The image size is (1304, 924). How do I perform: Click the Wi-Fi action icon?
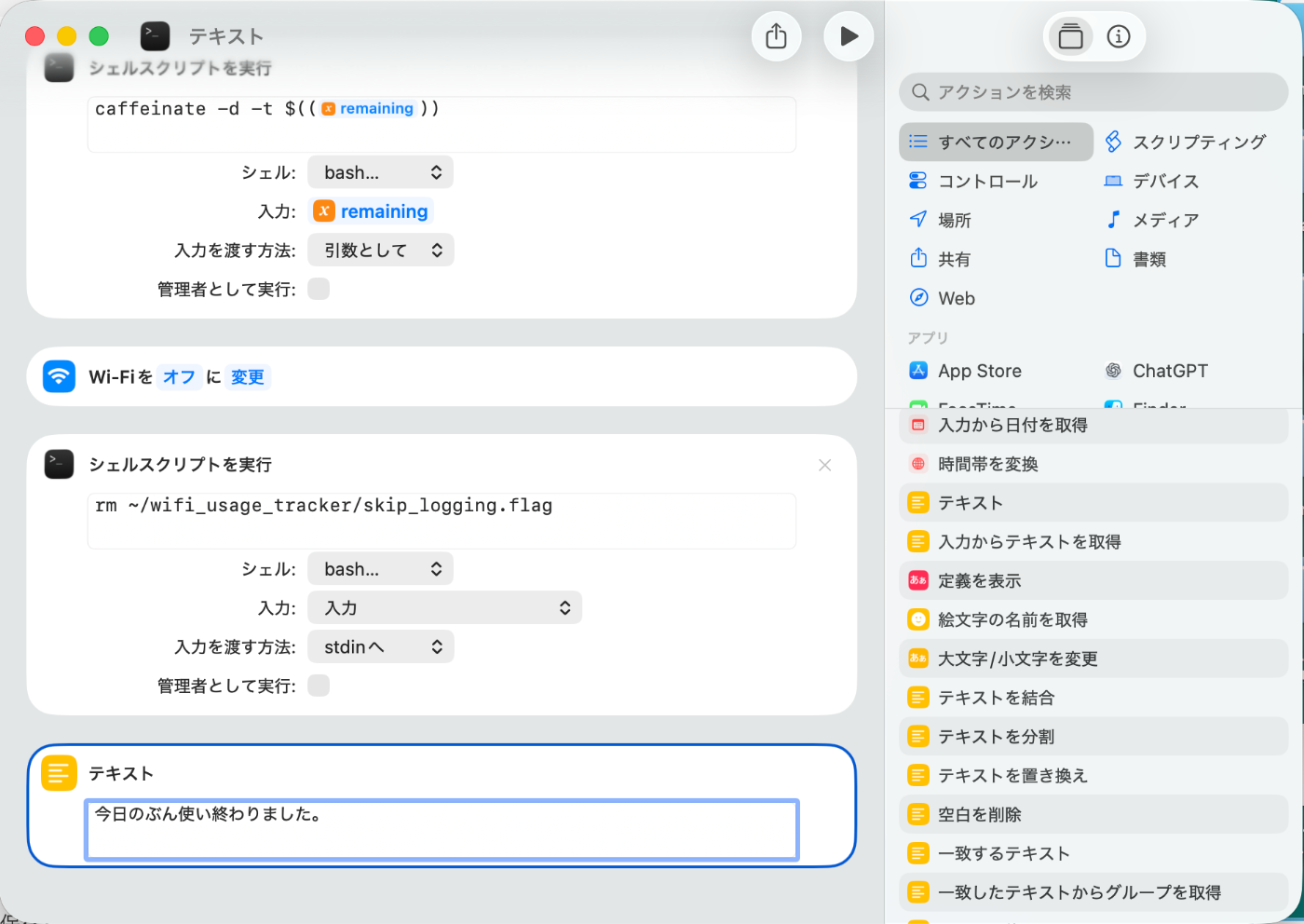(59, 376)
